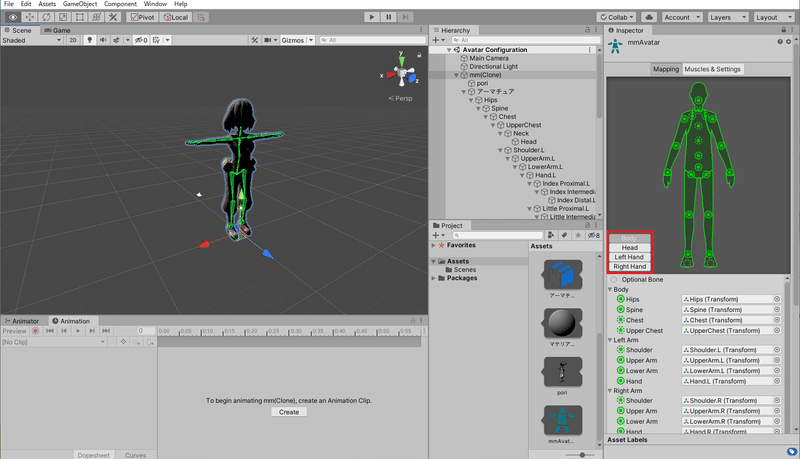Open the Hierarchy create plus dropdown
This screenshot has height=459, width=800.
[x=438, y=40]
